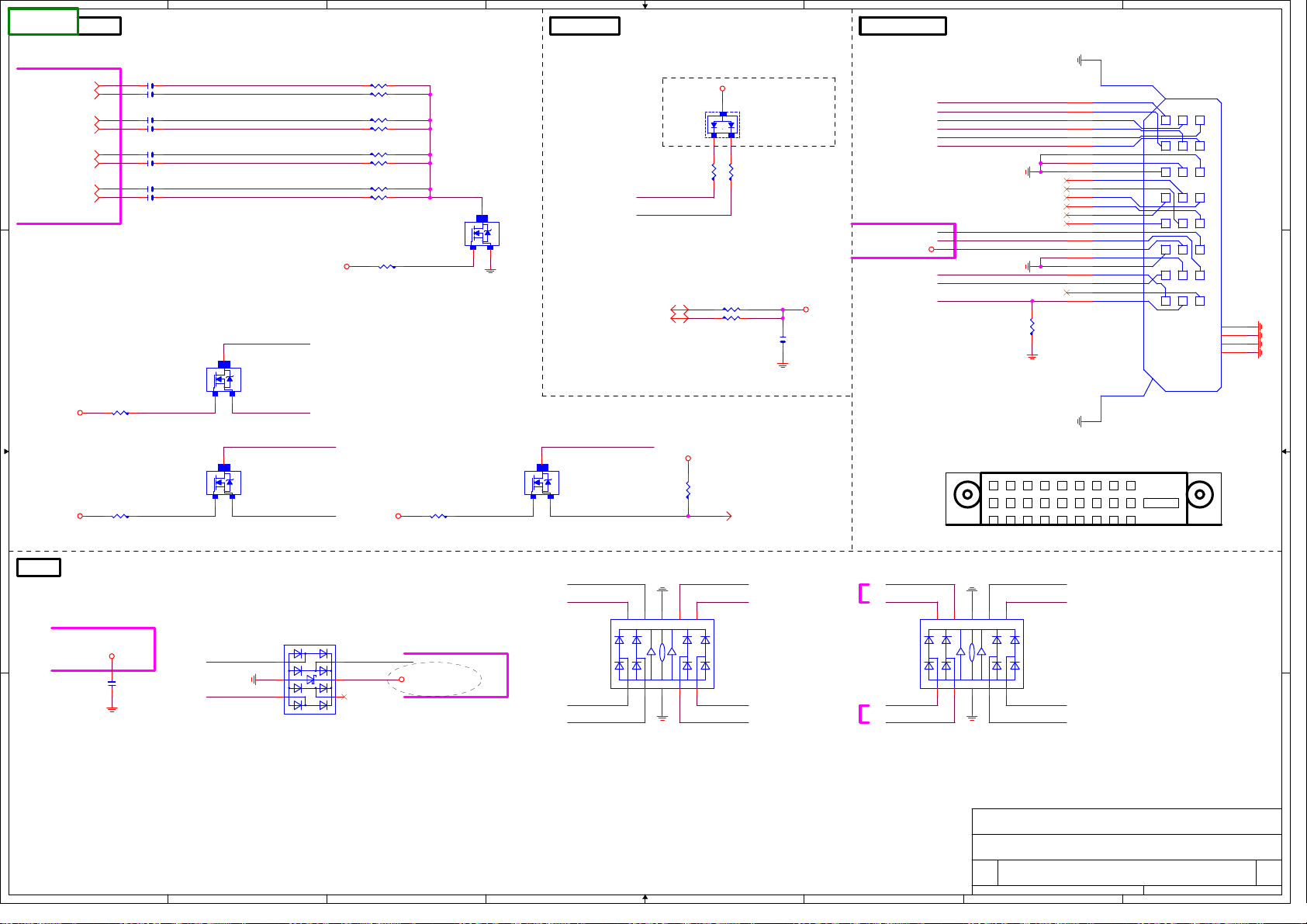Select the power node above the dual-diode symbol
This screenshot has height=924, width=1307.
point(722,88)
